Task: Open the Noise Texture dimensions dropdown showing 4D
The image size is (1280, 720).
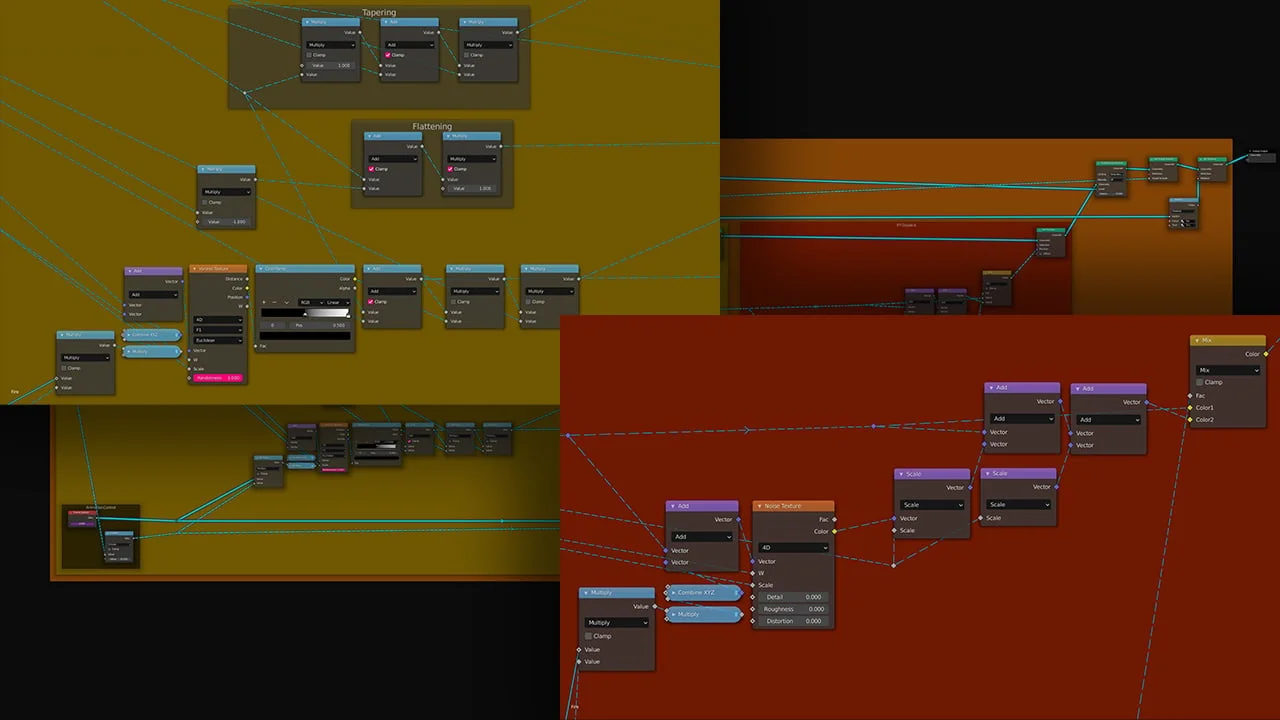Action: [793, 547]
